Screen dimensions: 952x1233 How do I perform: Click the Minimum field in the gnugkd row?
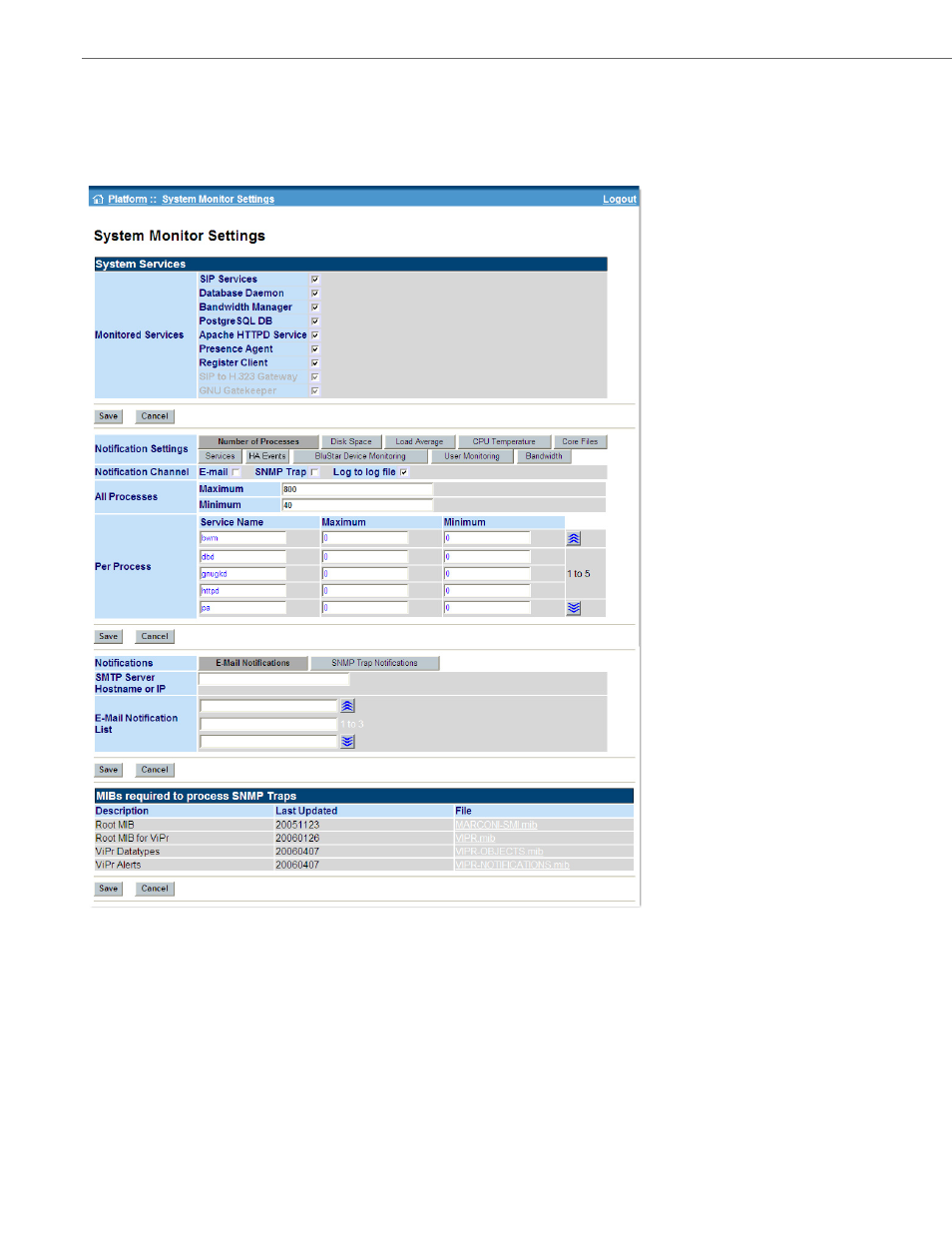tap(488, 574)
